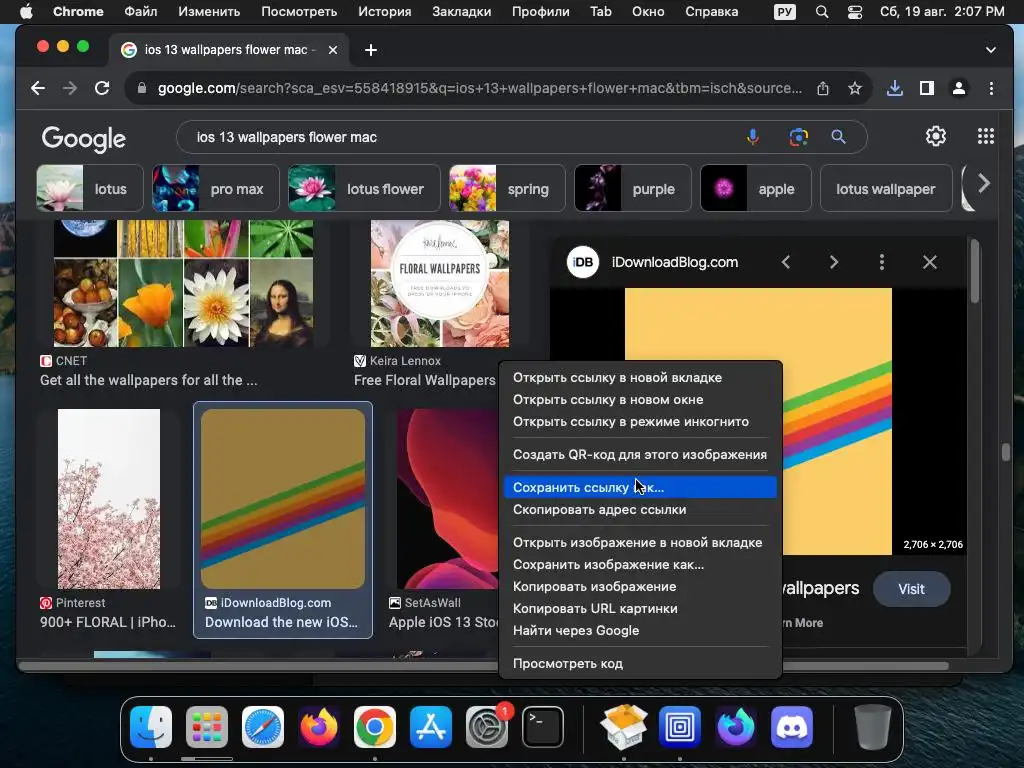This screenshot has width=1024, height=768.
Task: Close the image preview panel
Action: pyautogui.click(x=930, y=263)
